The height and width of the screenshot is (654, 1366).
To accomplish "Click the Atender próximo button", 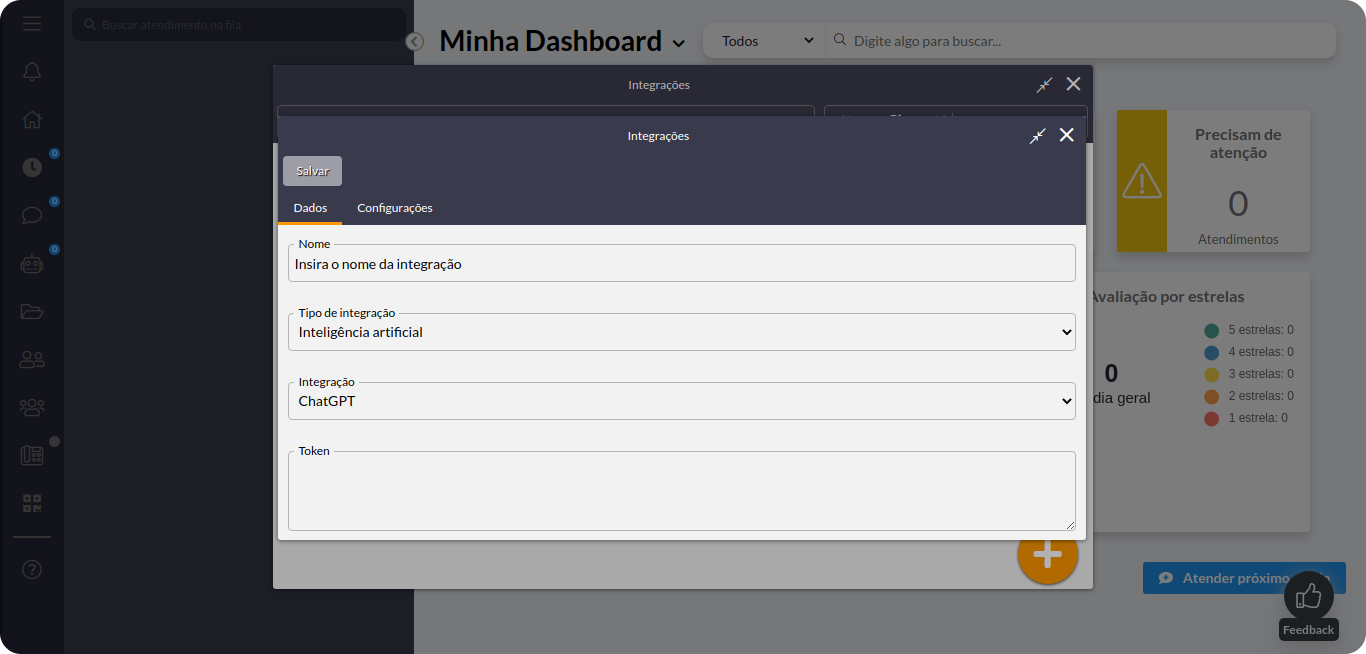I will point(1244,578).
